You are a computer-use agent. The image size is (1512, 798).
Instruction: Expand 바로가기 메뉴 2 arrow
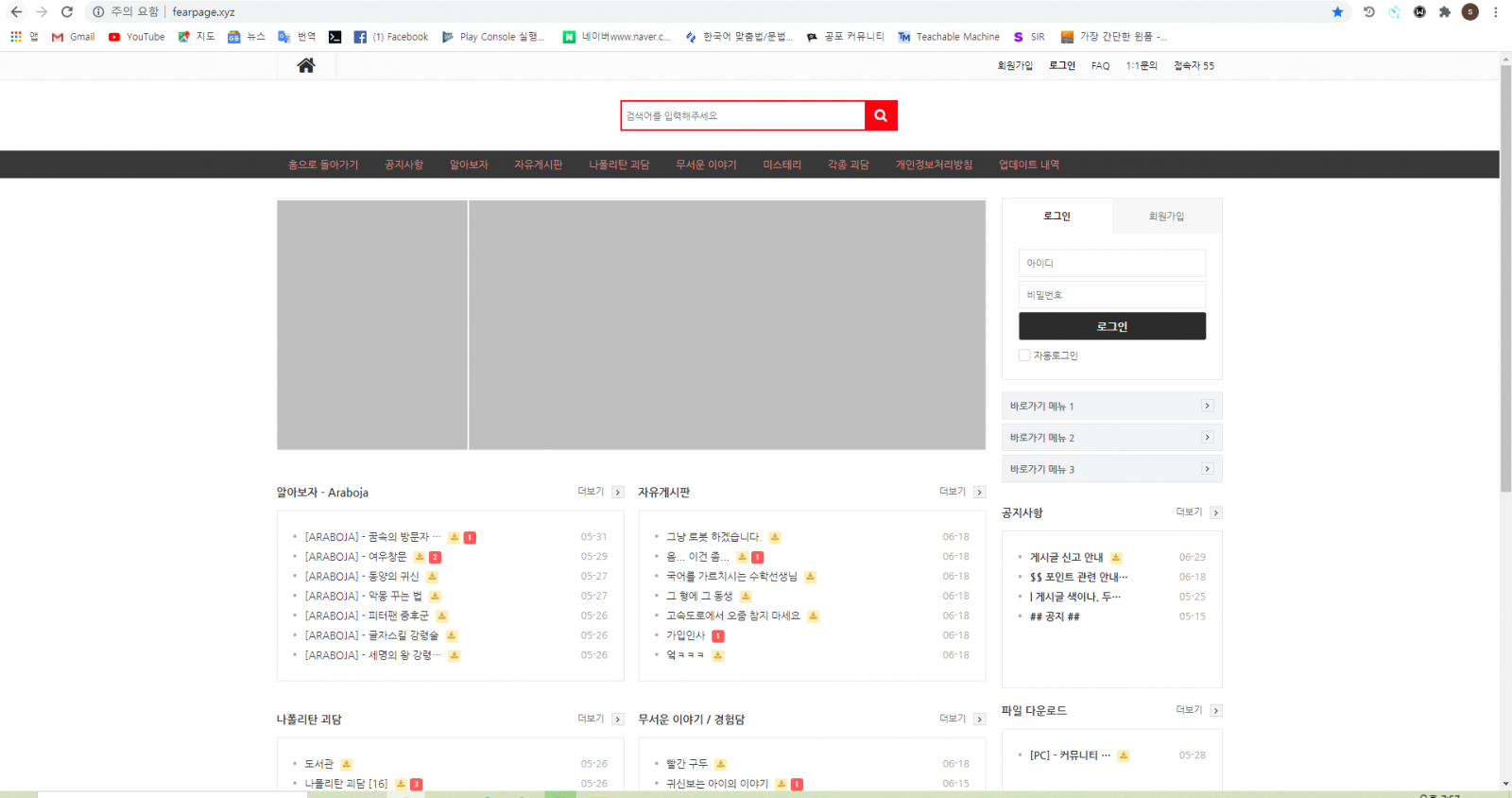pyautogui.click(x=1207, y=437)
